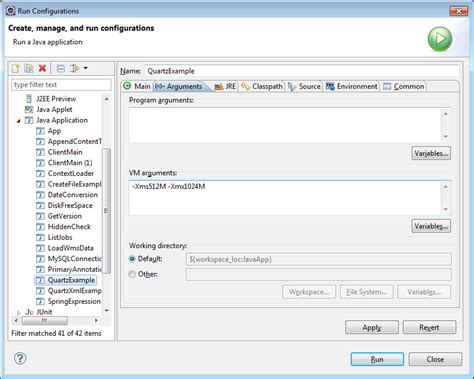Image resolution: width=474 pixels, height=379 pixels.
Task: Select the Default working directory radio
Action: [132, 259]
